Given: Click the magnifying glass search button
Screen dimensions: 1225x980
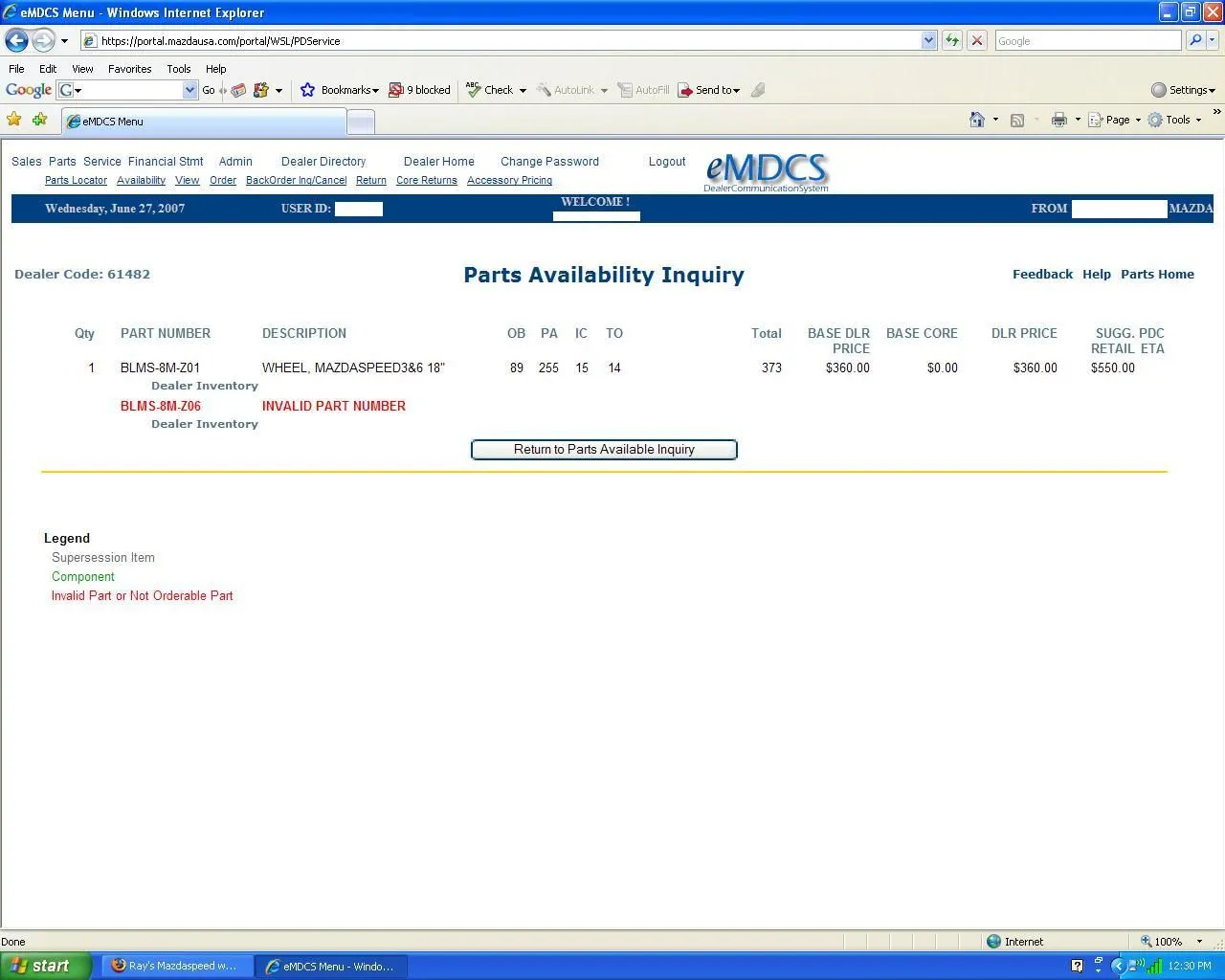Looking at the screenshot, I should click(1195, 40).
